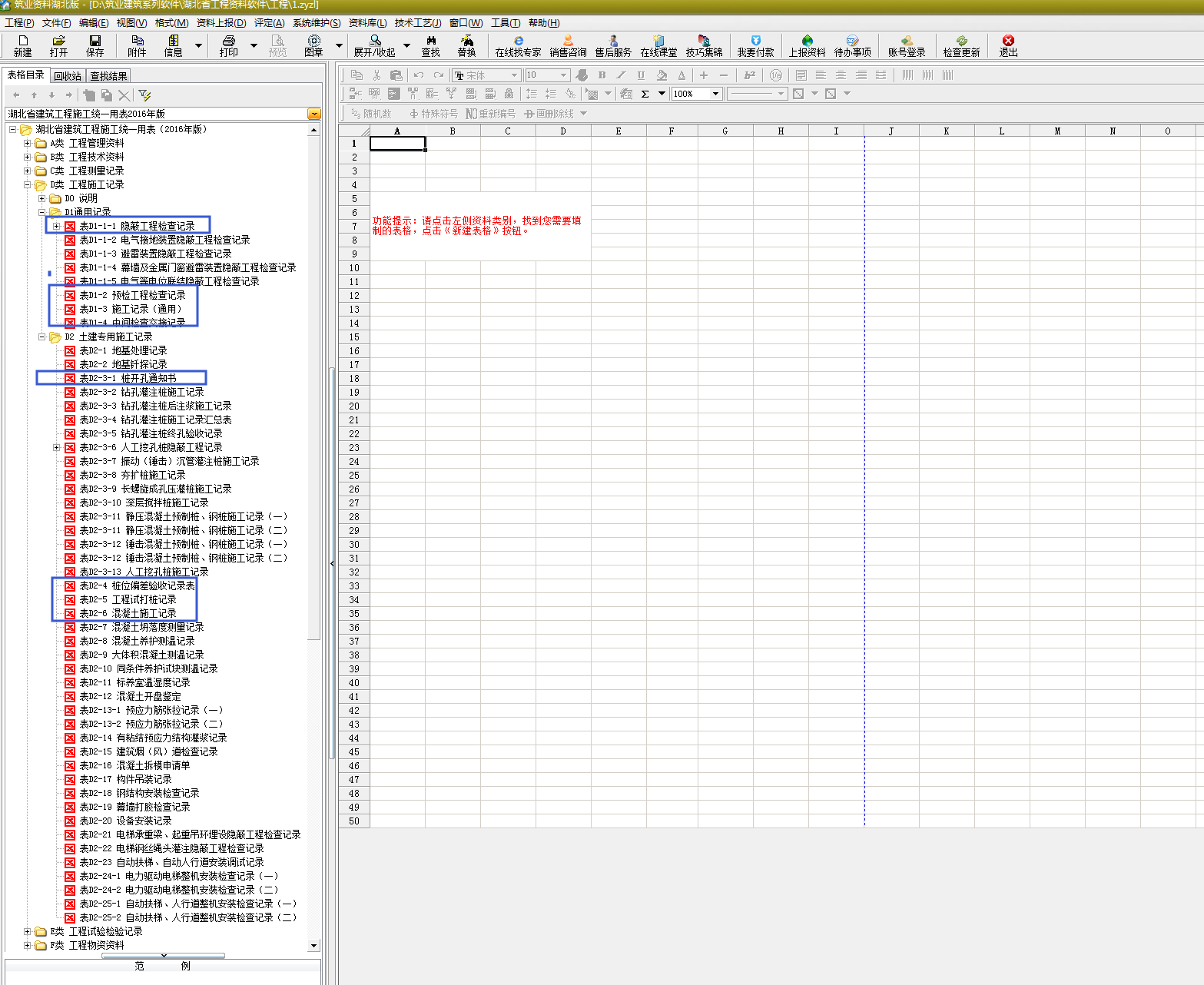Collapse the D2 土建专用施工记录 node
This screenshot has height=985, width=1204.
pos(42,337)
